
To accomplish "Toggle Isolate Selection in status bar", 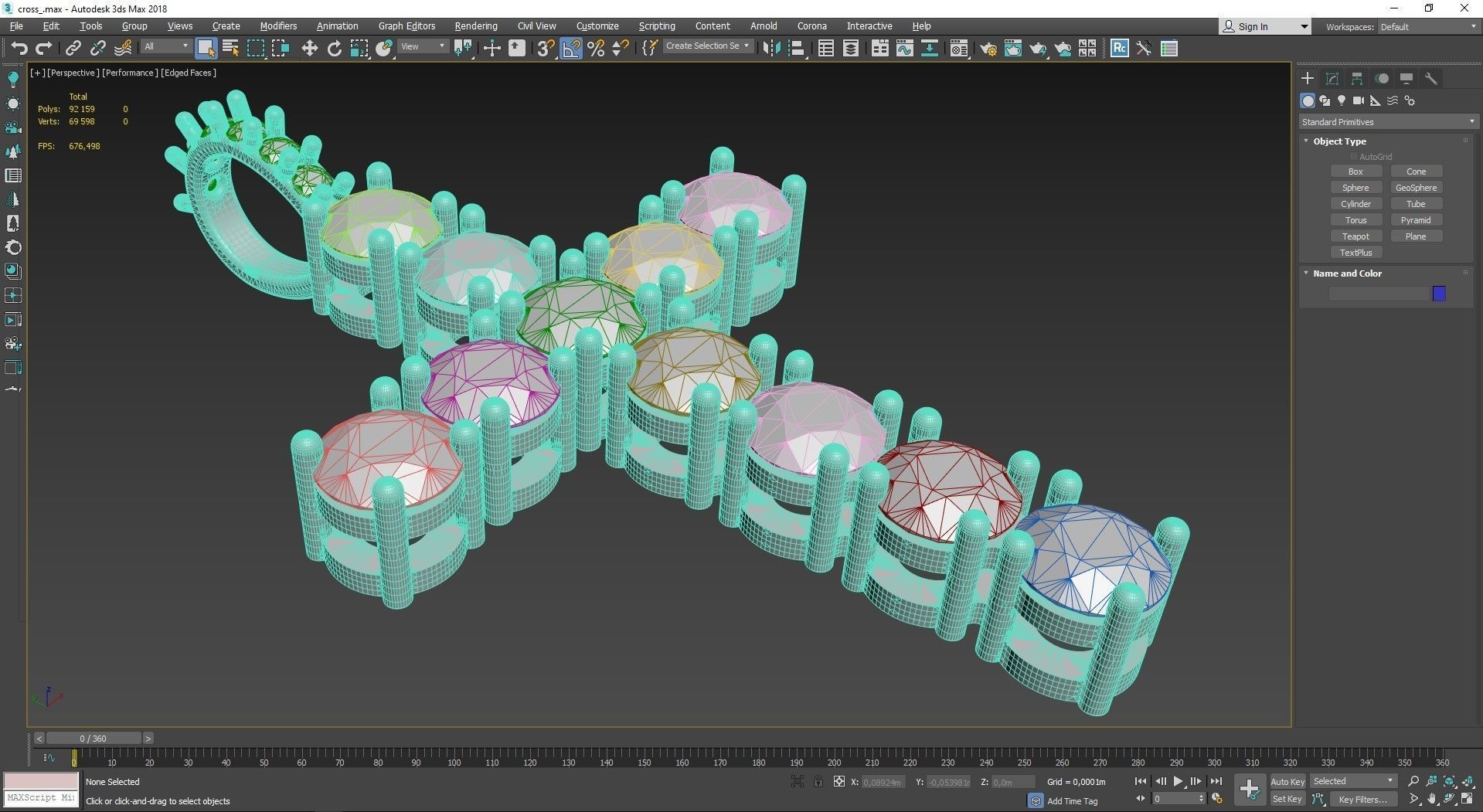I will (798, 782).
